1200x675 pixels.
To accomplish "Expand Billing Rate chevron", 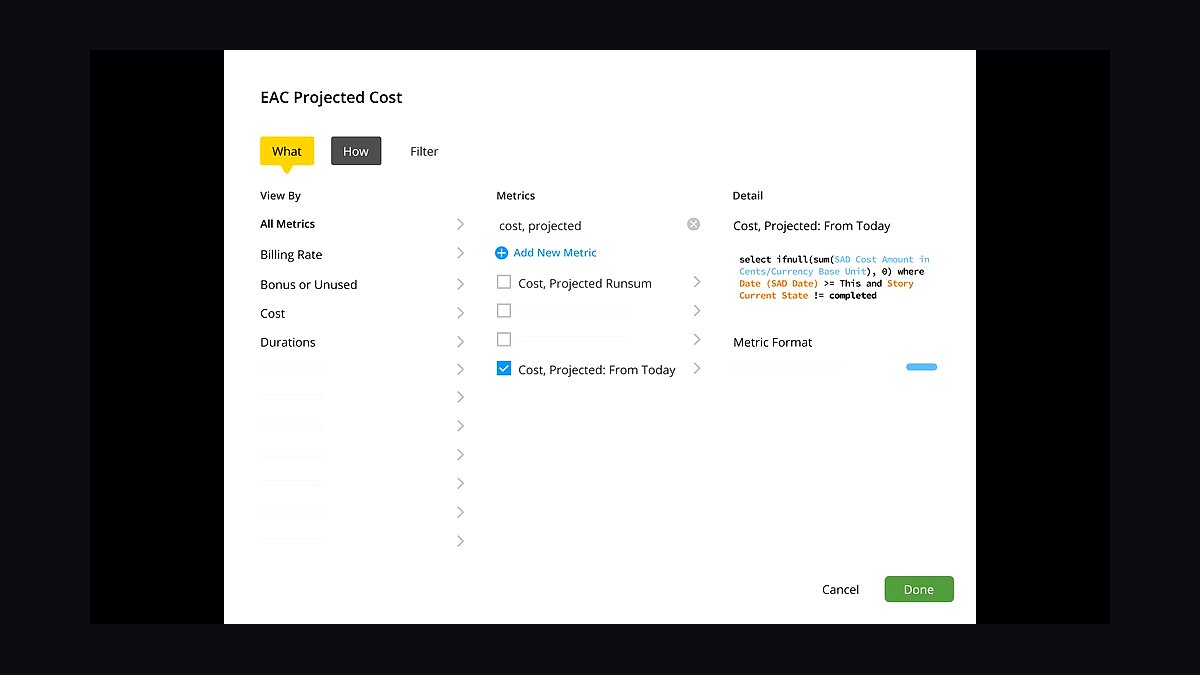I will point(460,253).
